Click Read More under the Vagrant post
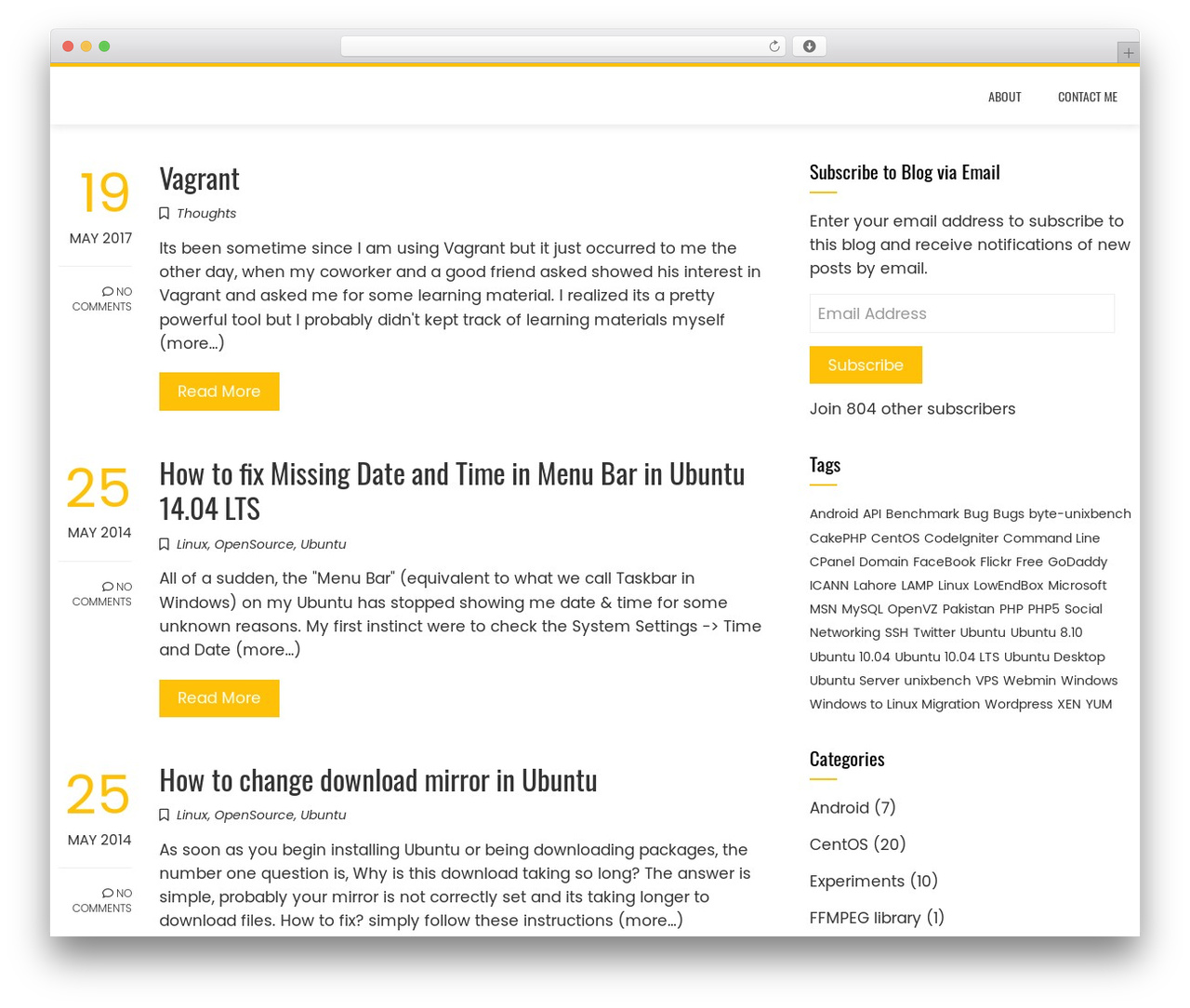Viewport: 1190px width, 1008px height. pyautogui.click(x=219, y=391)
